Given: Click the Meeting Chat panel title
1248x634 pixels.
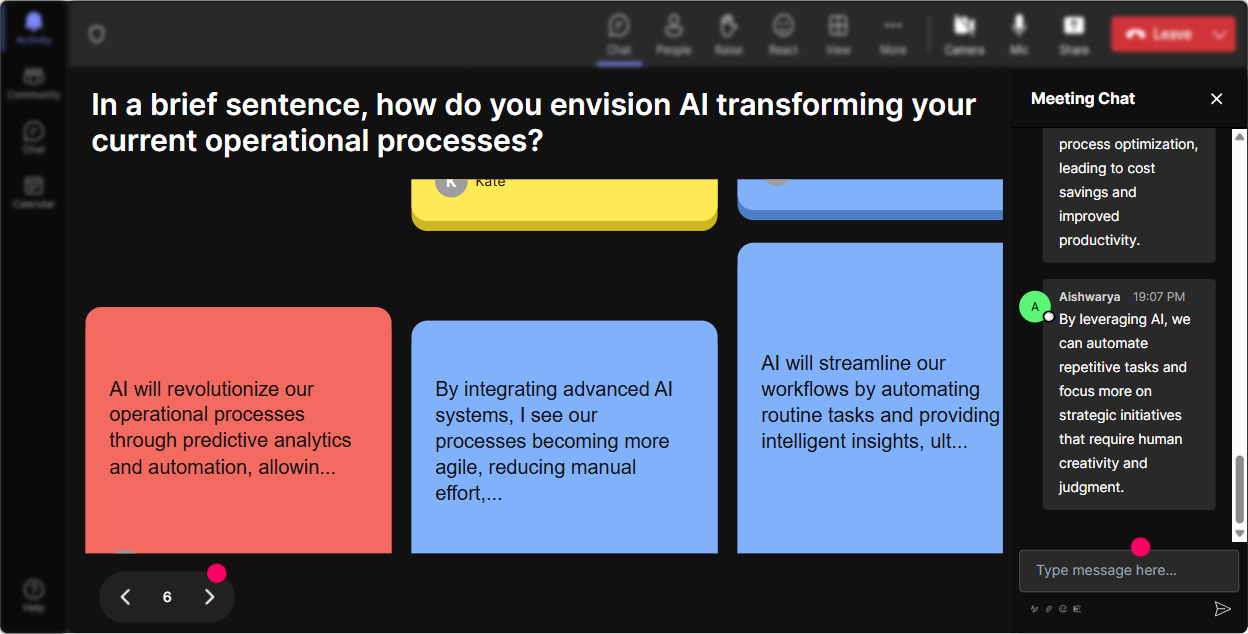Looking at the screenshot, I should click(1083, 98).
